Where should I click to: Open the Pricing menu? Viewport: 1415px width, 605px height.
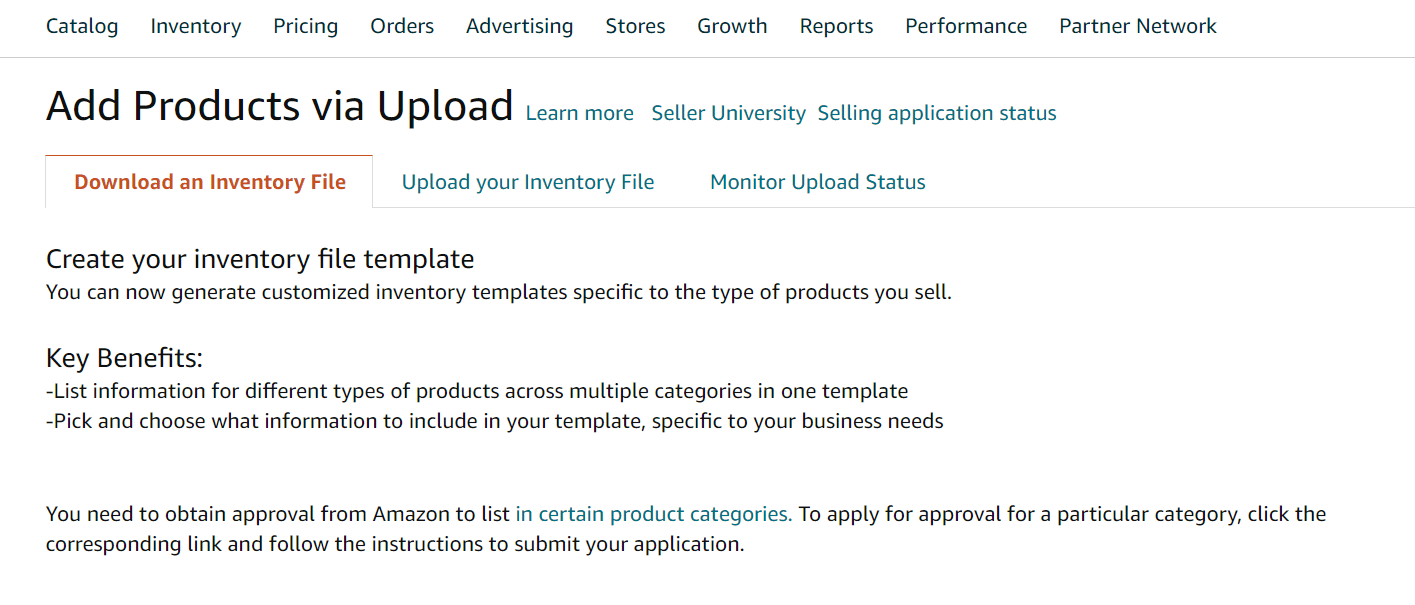(x=306, y=27)
